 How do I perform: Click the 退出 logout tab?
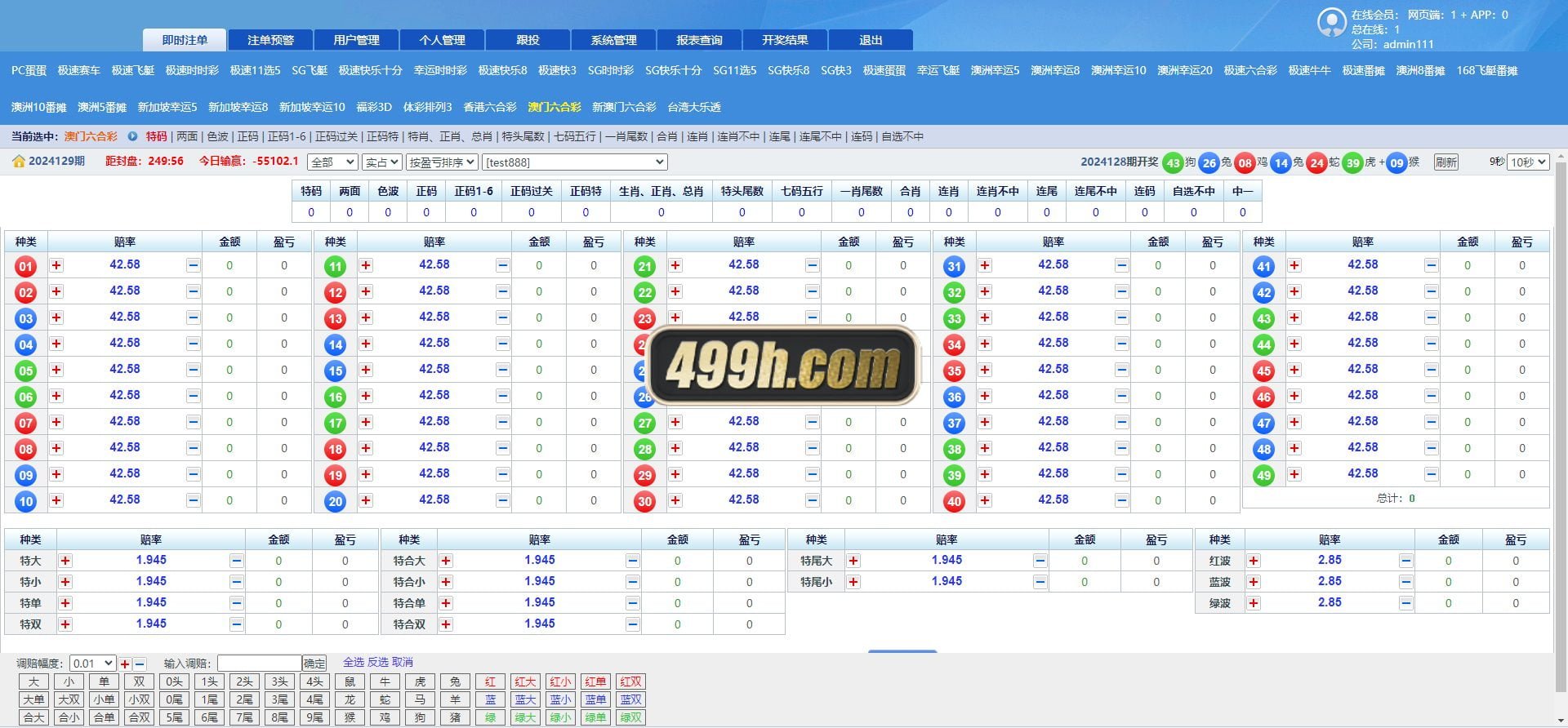click(871, 40)
